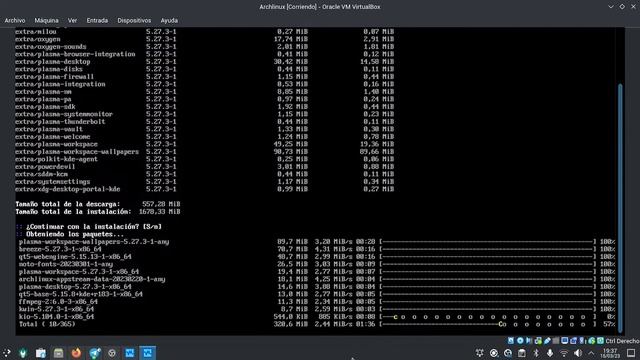Click the extra/sddm-kcm package line
Image resolution: width=640 pixels, height=360 pixels.
pyautogui.click(x=204, y=174)
